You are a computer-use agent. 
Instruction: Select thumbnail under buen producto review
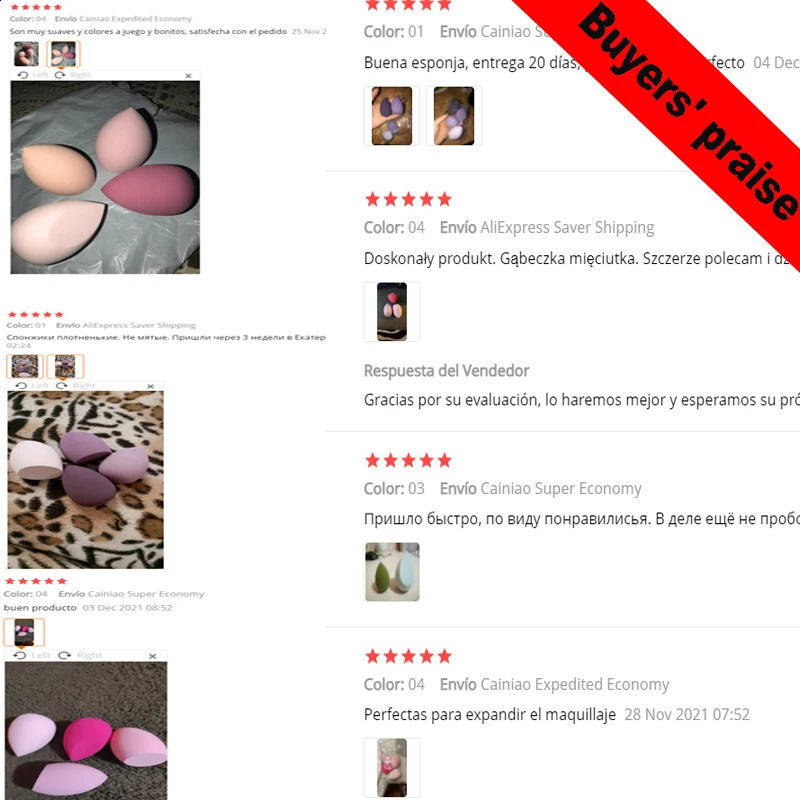click(x=24, y=632)
